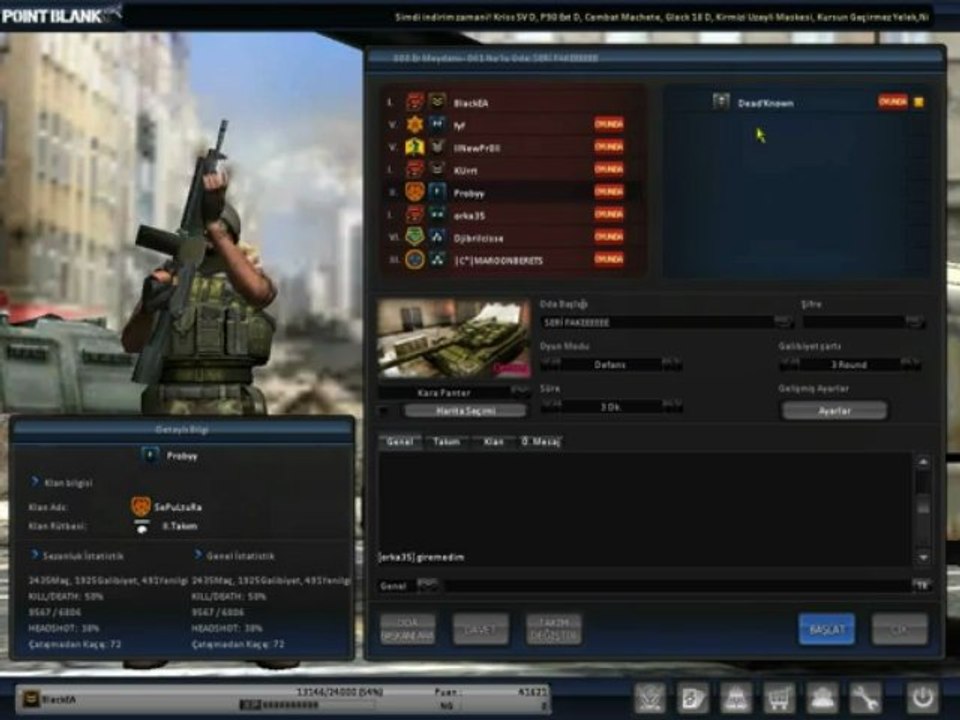
Task: Click Djibrilcisse's green clan emblem
Action: pyautogui.click(x=414, y=237)
